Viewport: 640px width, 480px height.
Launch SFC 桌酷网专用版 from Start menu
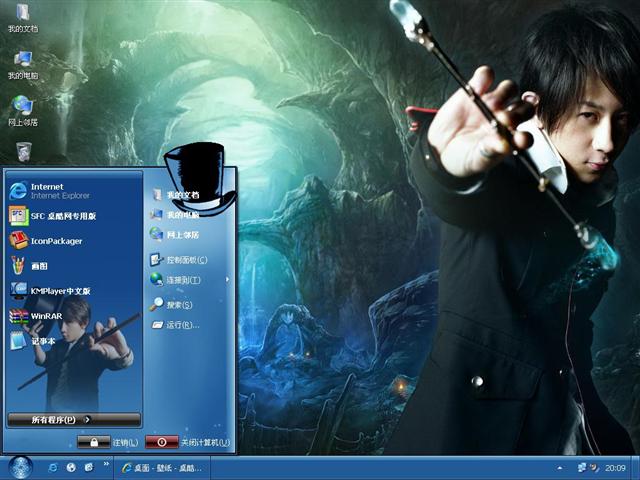pyautogui.click(x=60, y=216)
